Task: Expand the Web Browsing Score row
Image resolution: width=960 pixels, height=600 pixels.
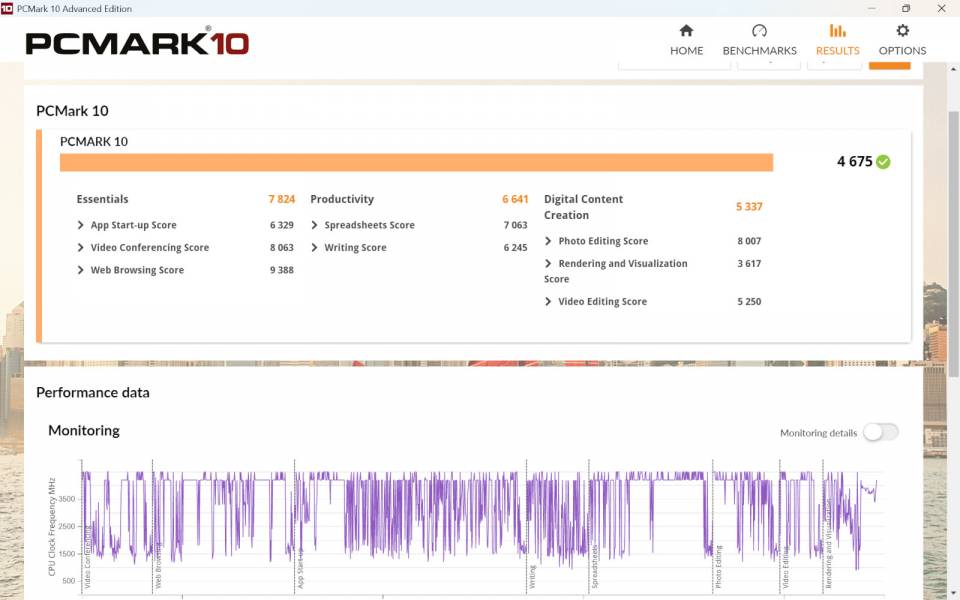Action: (80, 270)
